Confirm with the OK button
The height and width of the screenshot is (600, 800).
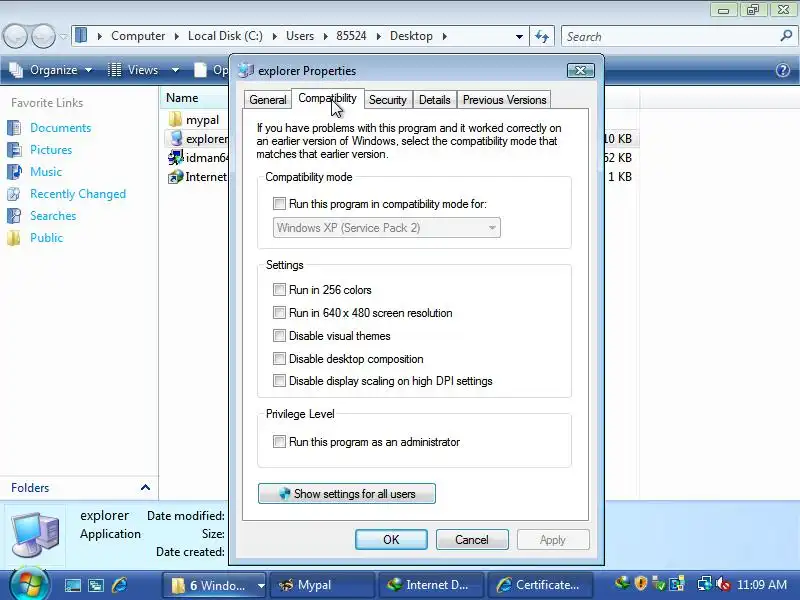(391, 540)
